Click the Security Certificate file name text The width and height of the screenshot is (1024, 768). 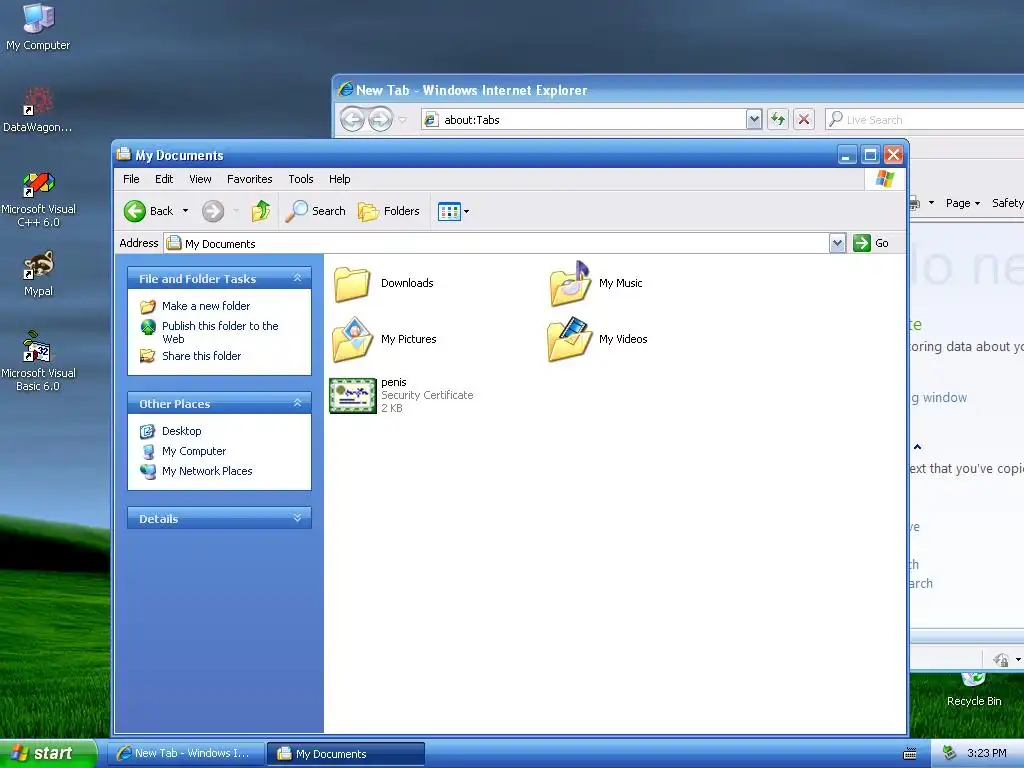pyautogui.click(x=394, y=382)
